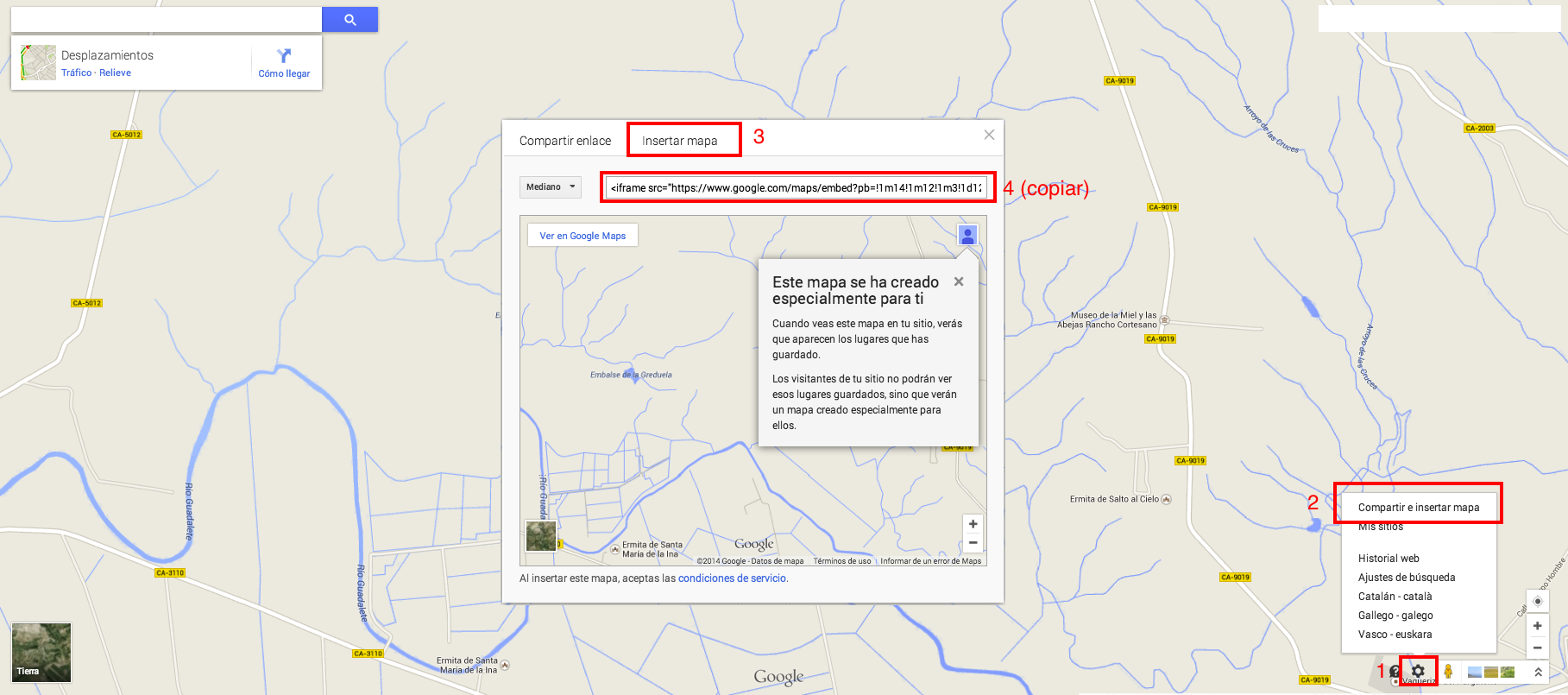Switch to the Insertar mapa tab
The height and width of the screenshot is (695, 1568).
tap(680, 141)
